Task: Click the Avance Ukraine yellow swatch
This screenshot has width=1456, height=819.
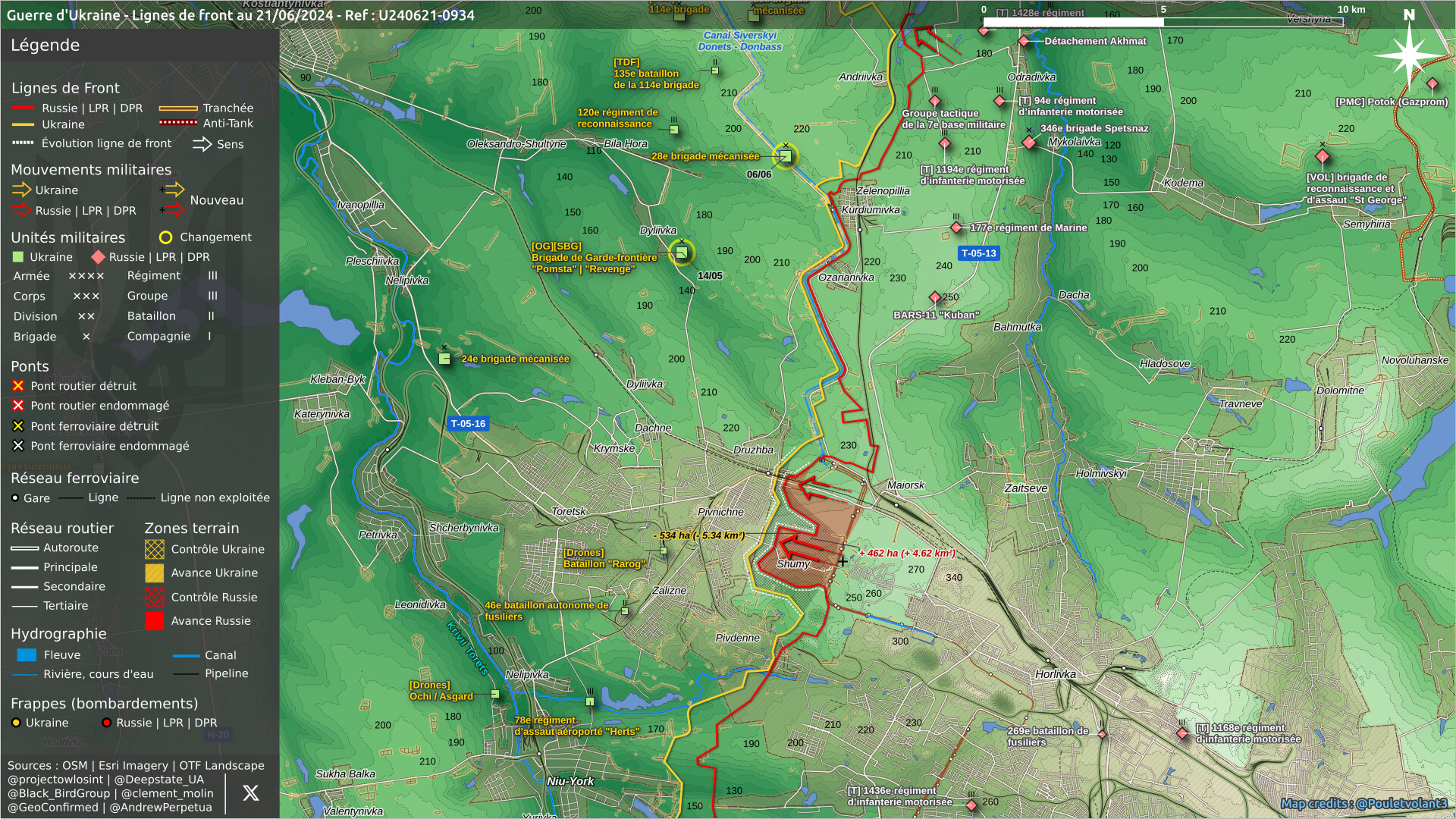Action: pyautogui.click(x=155, y=573)
